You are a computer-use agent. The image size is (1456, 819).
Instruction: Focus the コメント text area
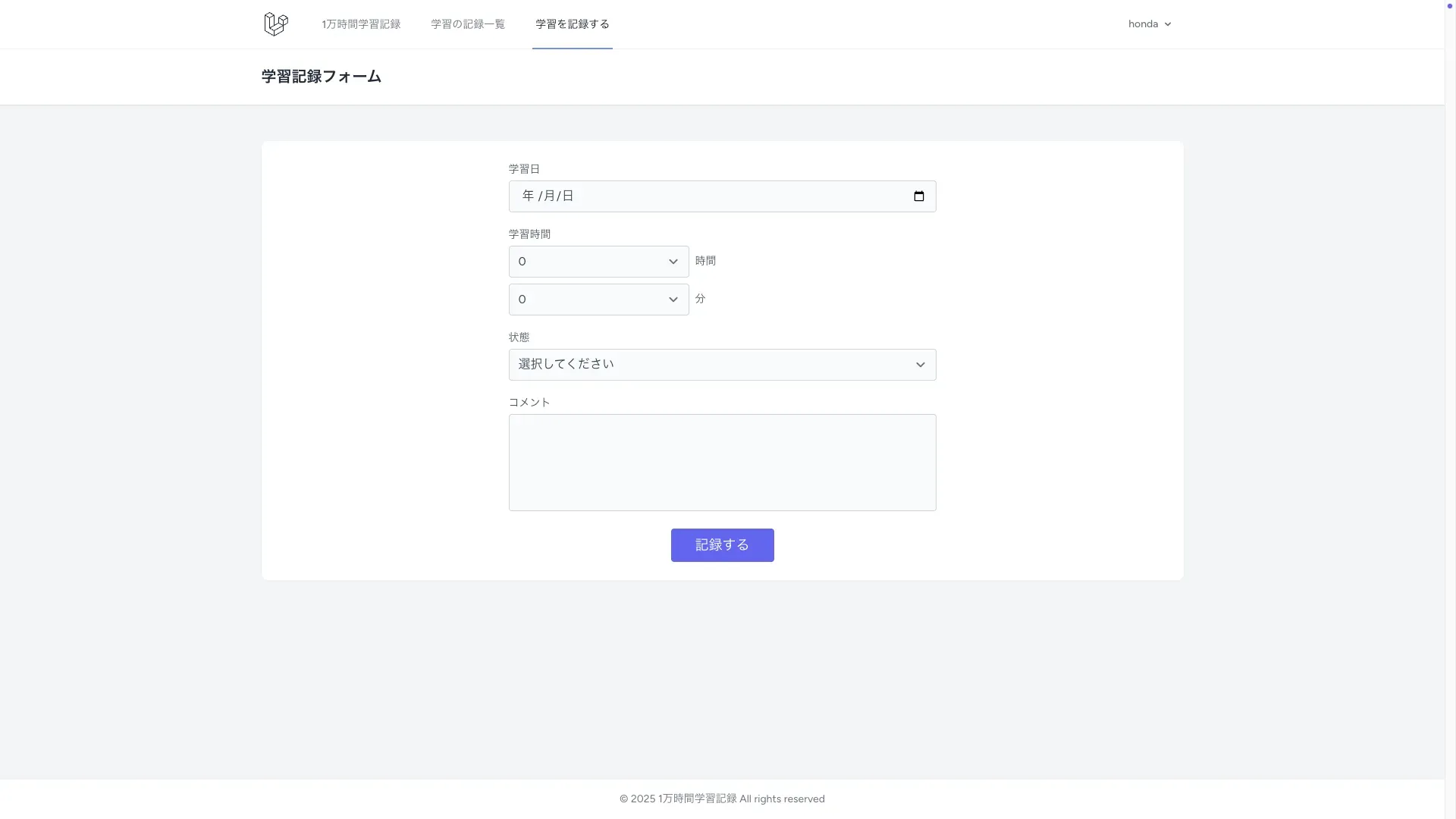pos(722,463)
